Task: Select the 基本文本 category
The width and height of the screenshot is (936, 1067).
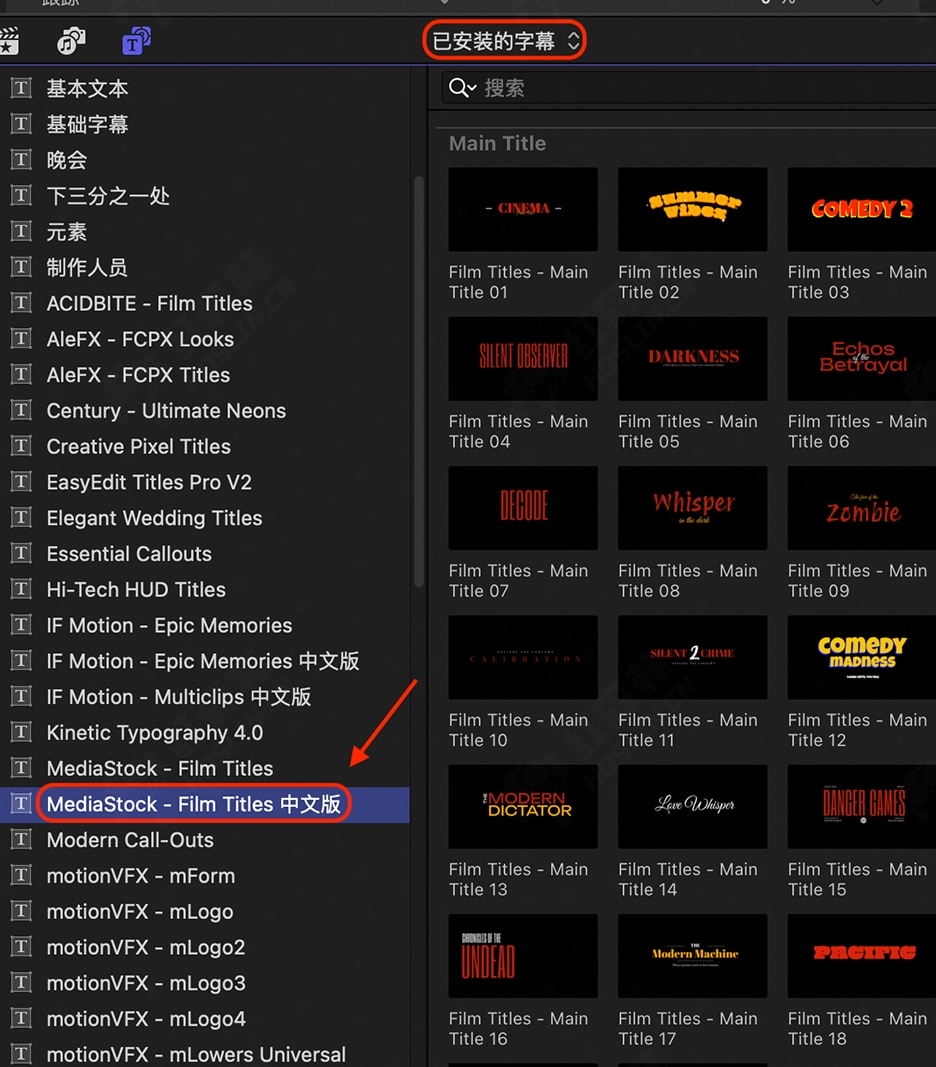Action: (x=204, y=88)
